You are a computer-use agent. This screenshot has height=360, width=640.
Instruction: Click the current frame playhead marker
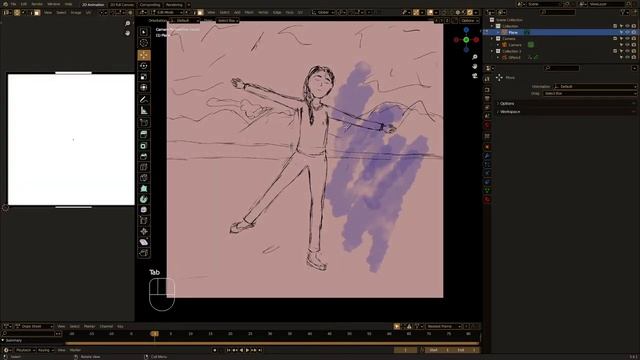pyautogui.click(x=154, y=334)
